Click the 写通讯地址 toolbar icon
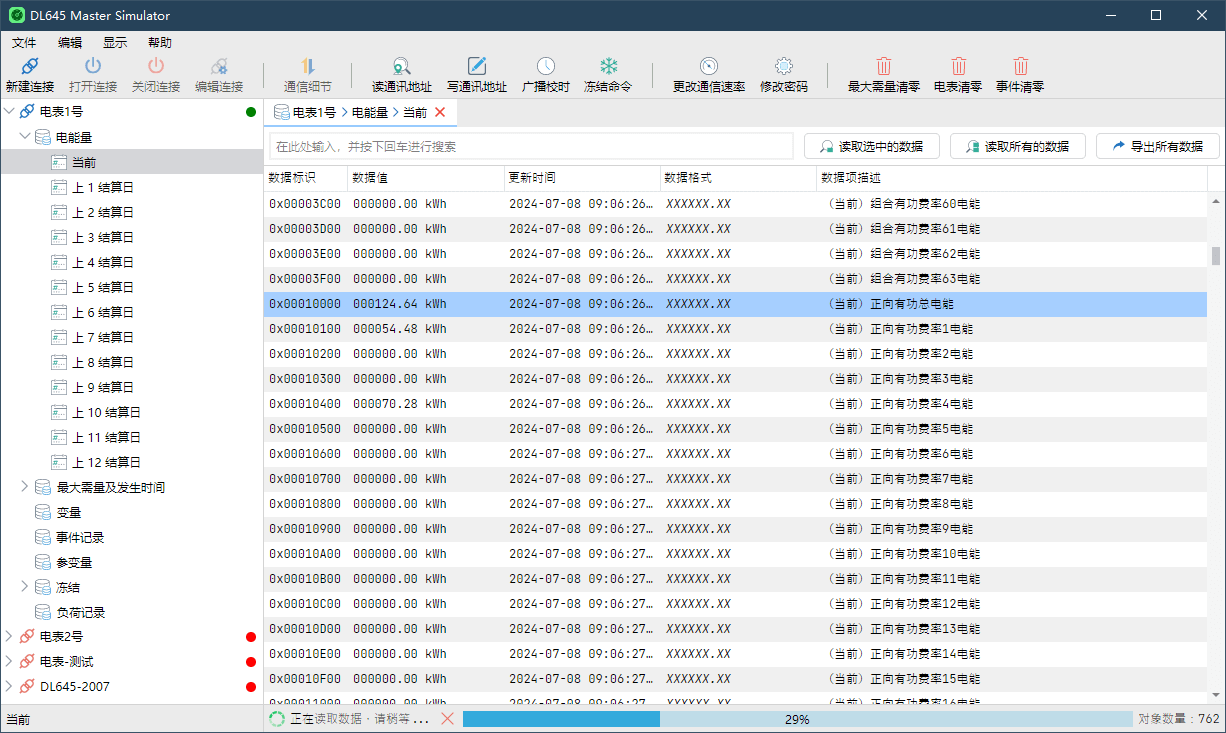1226x733 pixels. click(x=477, y=67)
